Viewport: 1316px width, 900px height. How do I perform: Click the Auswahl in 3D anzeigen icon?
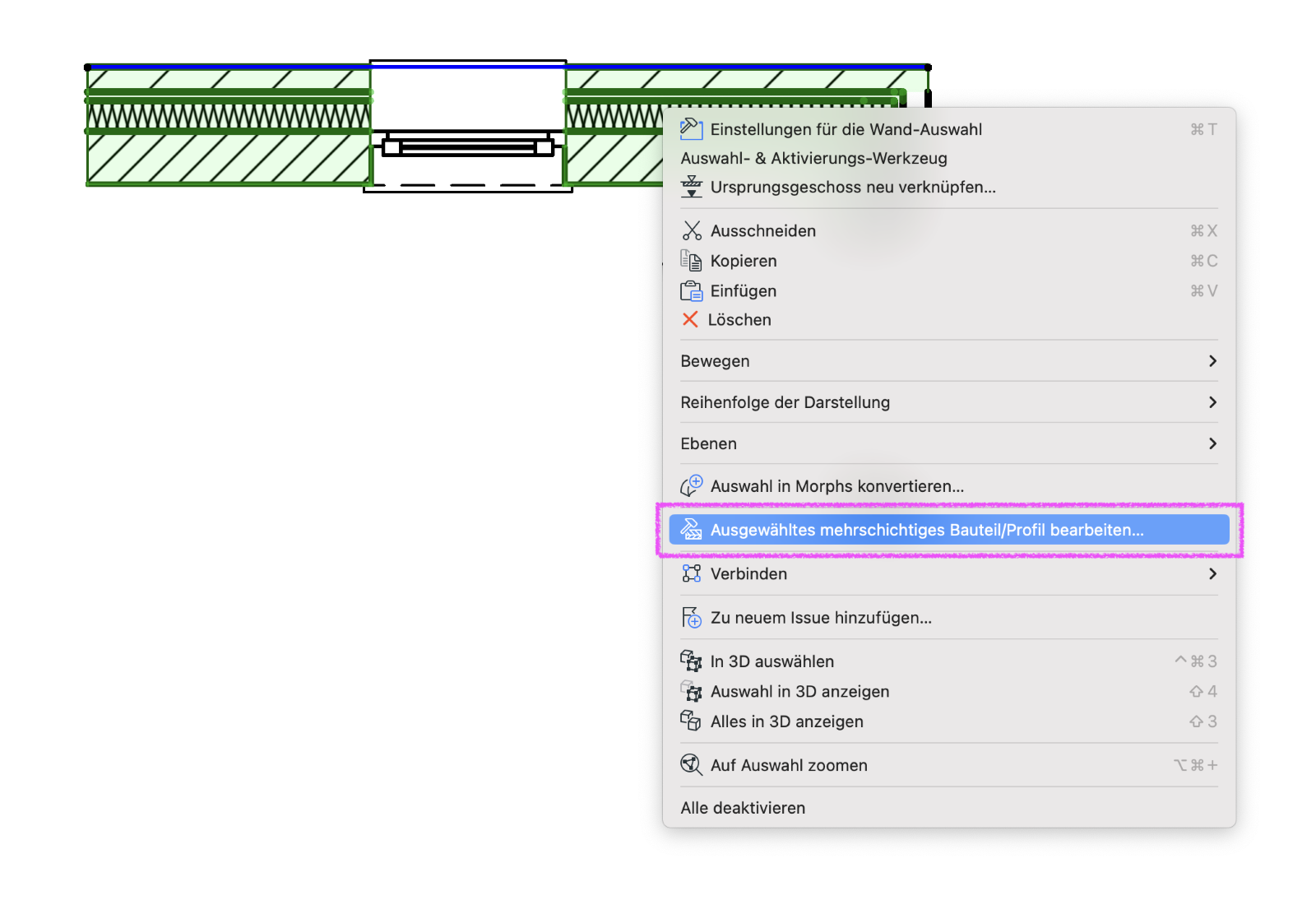[x=691, y=691]
